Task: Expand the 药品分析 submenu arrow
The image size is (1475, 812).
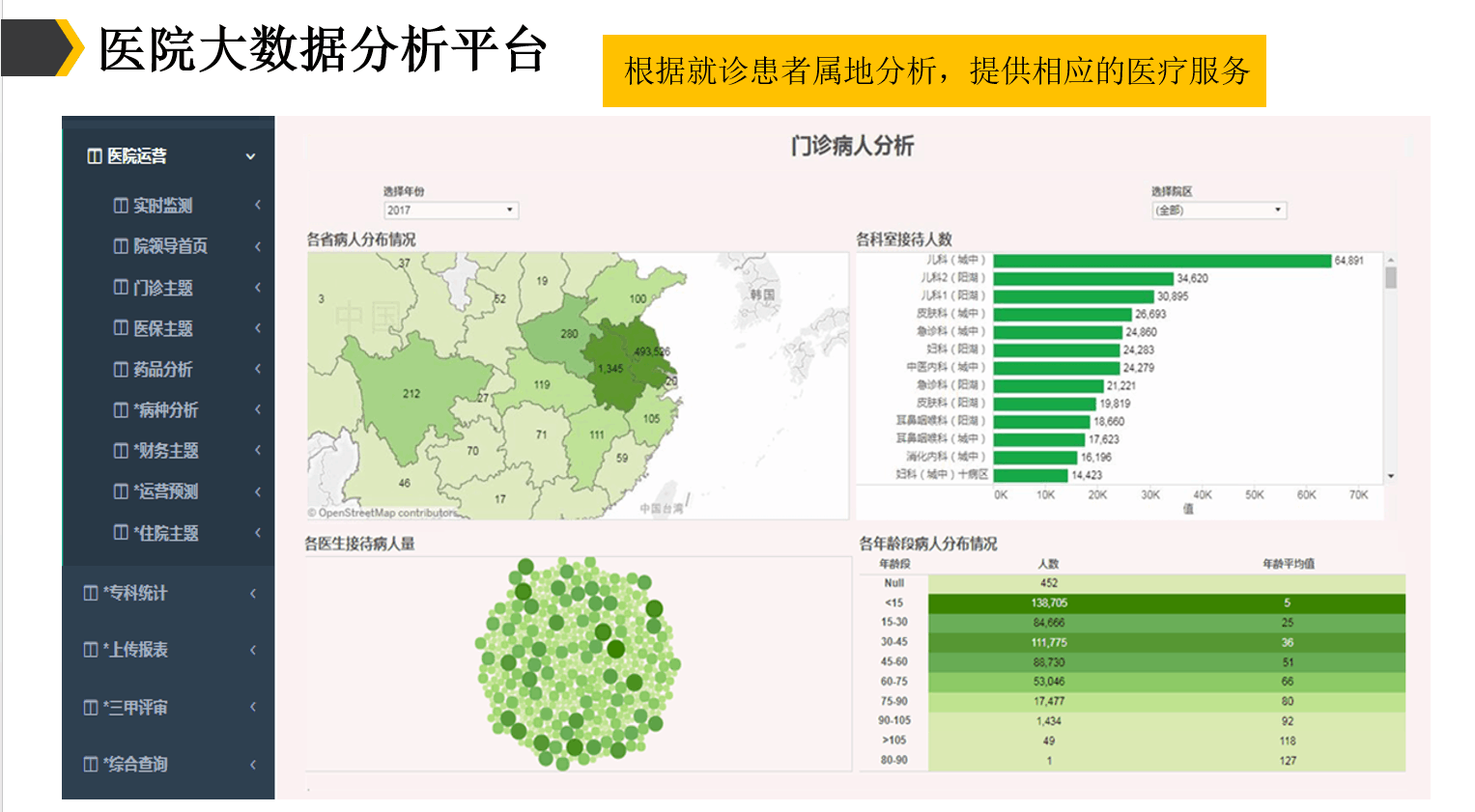Action: (x=258, y=369)
